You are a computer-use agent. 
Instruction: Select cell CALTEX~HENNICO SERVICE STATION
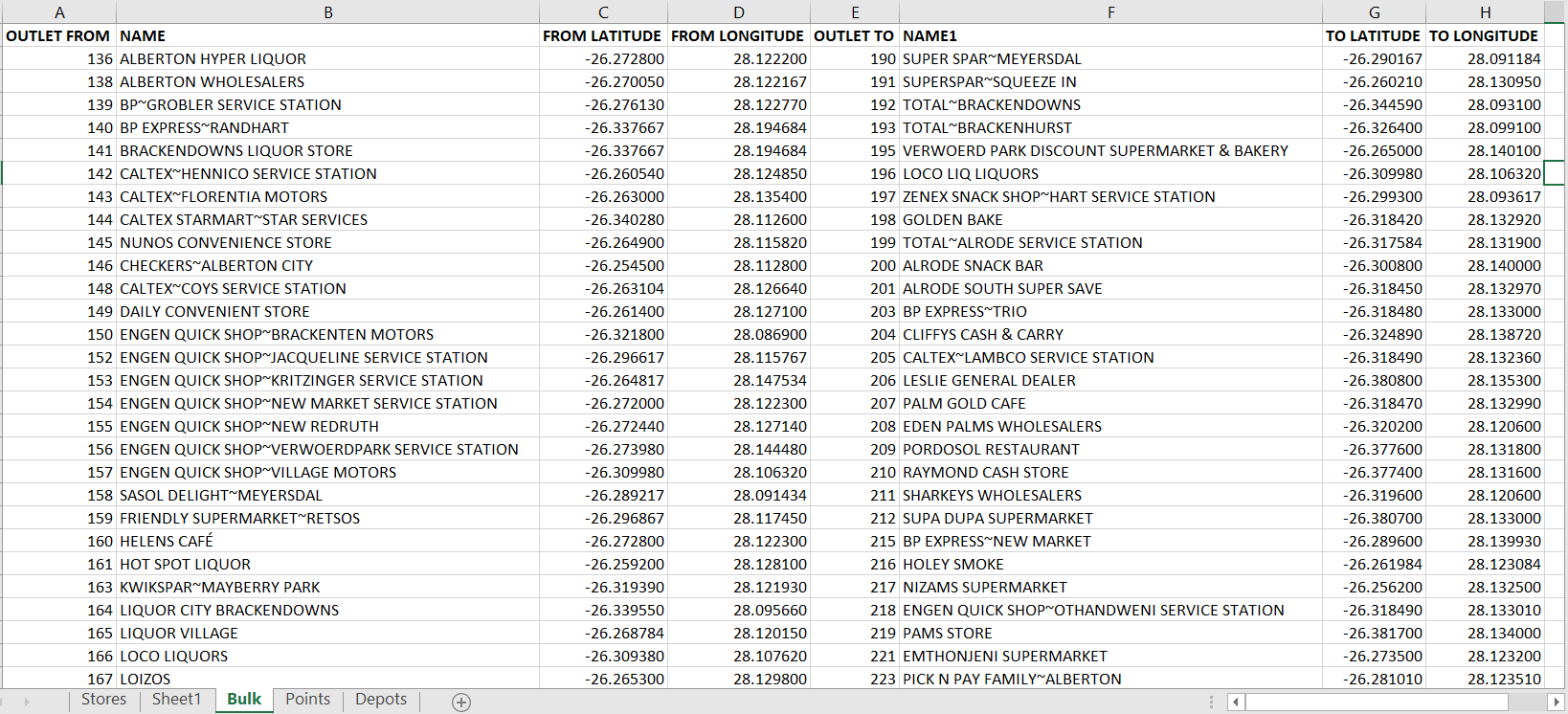coord(328,173)
